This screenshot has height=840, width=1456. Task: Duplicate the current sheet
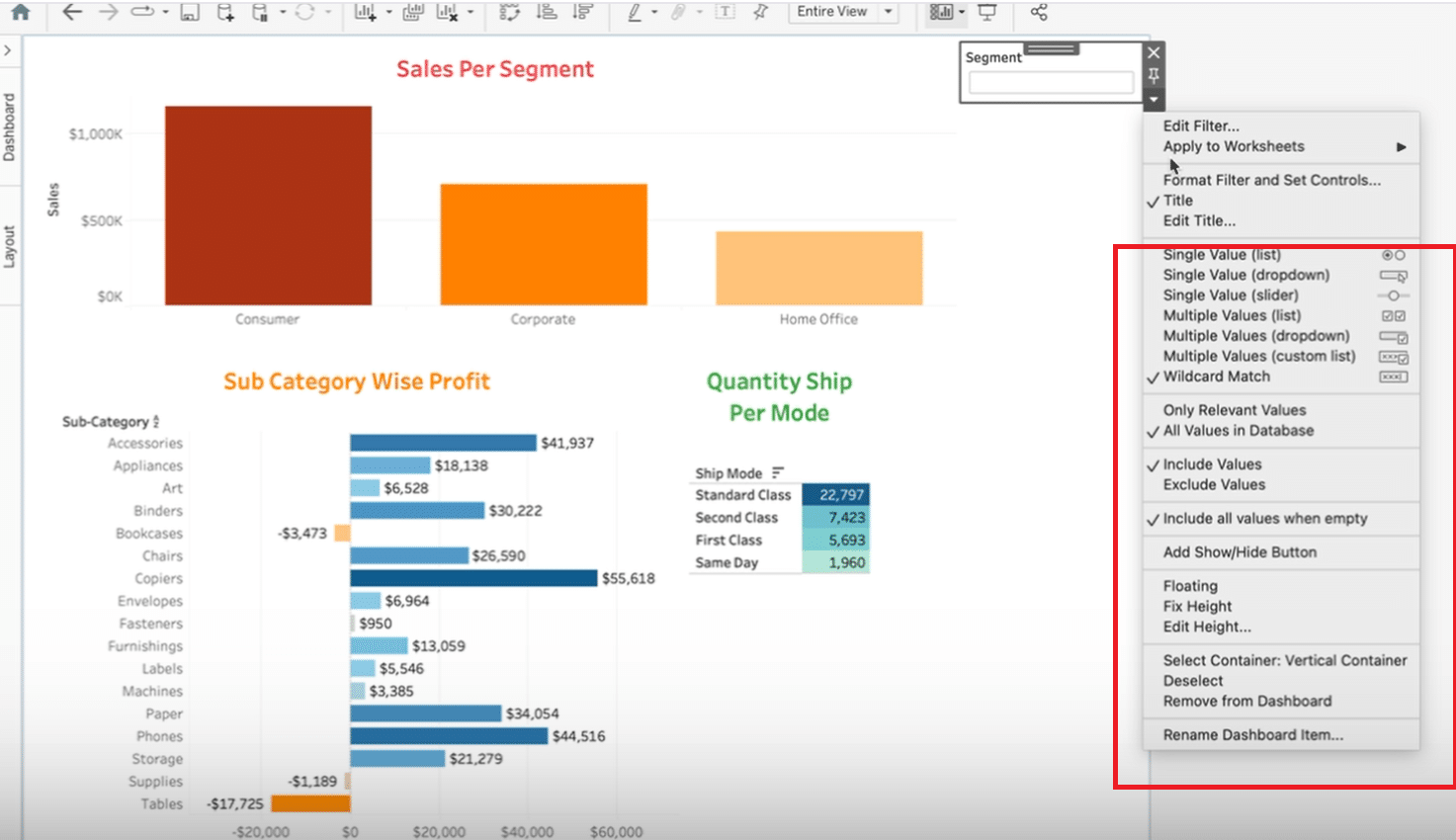coord(413,12)
